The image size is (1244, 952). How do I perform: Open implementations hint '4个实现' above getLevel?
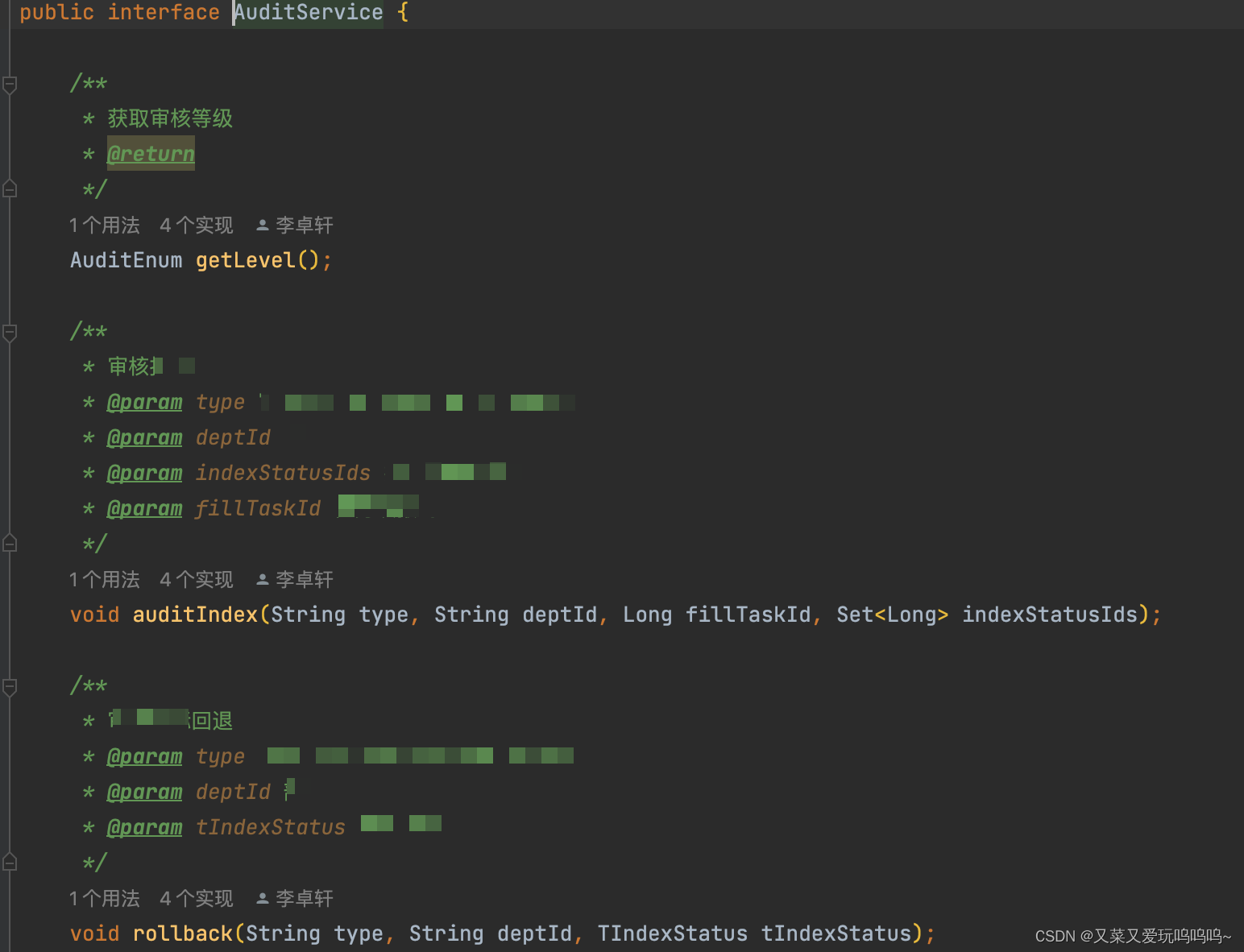tap(197, 226)
